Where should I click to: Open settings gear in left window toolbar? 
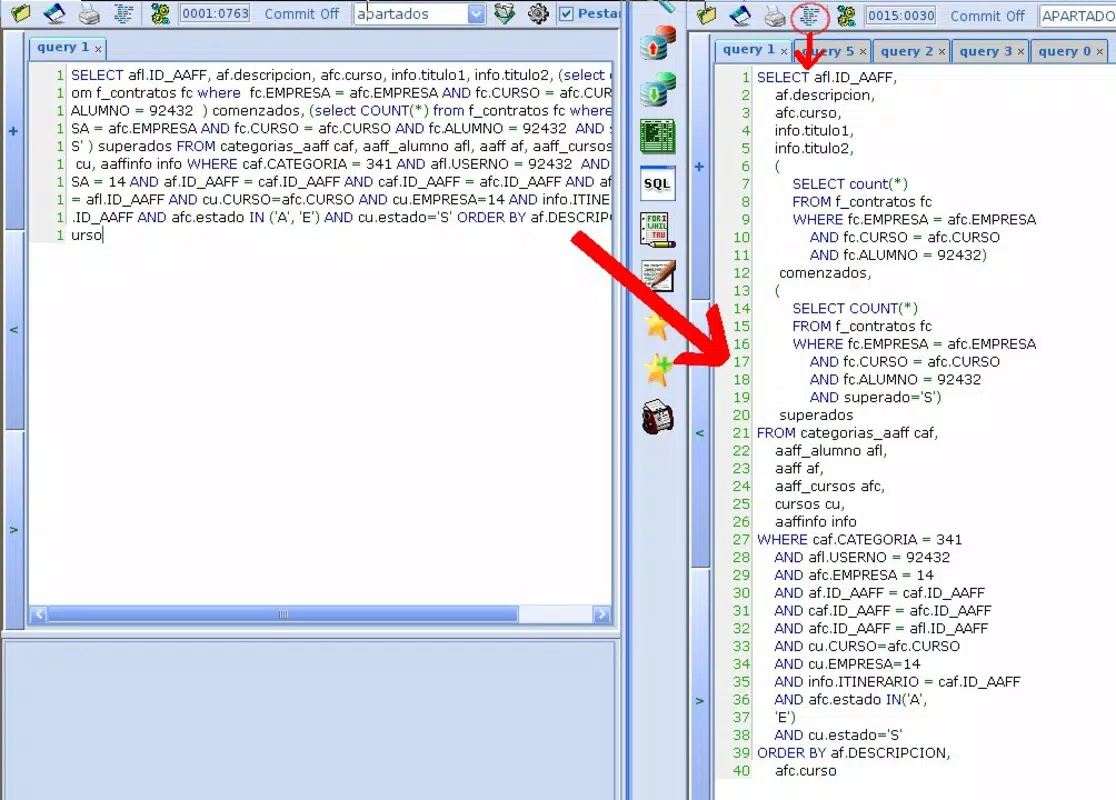(538, 14)
